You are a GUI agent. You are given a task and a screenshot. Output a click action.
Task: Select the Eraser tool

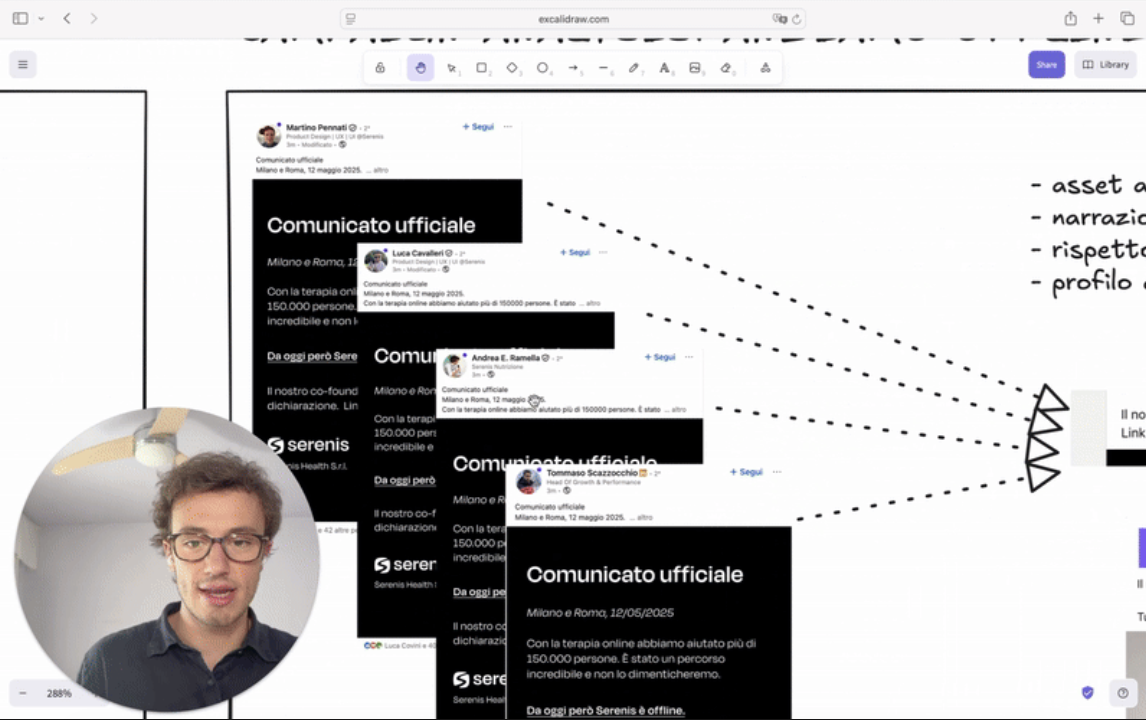click(726, 68)
